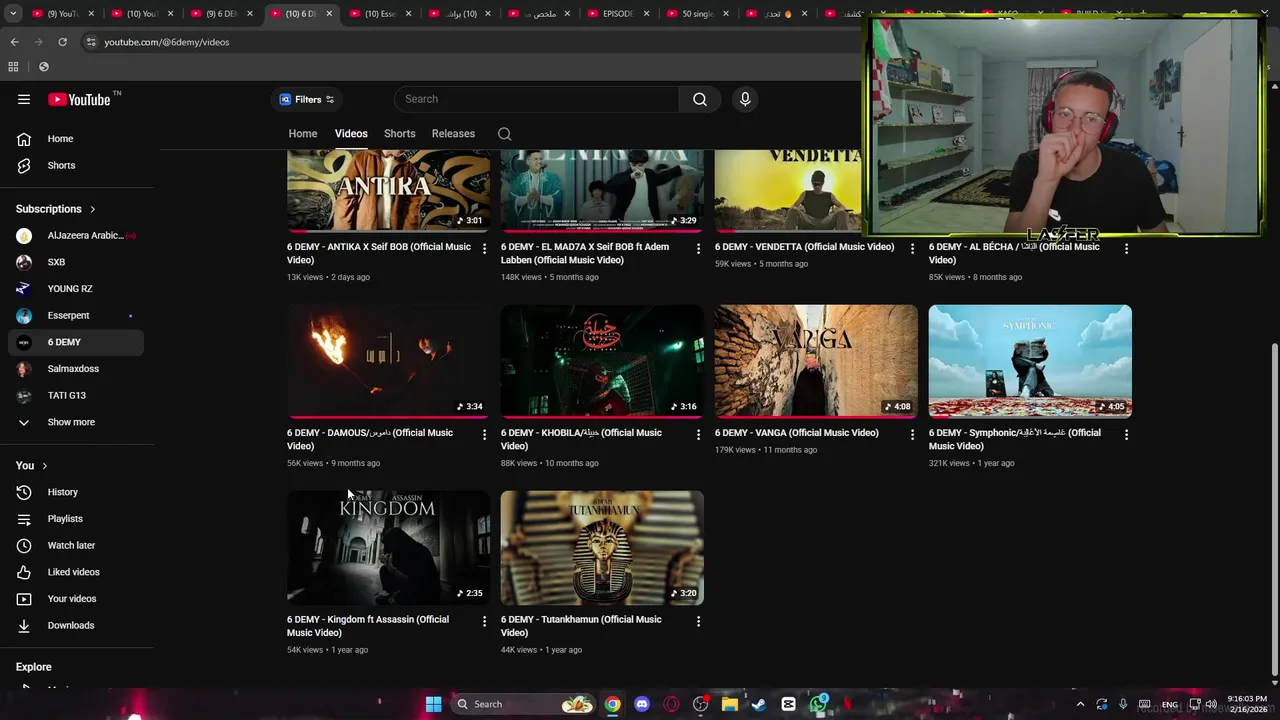Screen dimensions: 1280x720
Task: Open more options for Tutankhamun video
Action: [698, 621]
